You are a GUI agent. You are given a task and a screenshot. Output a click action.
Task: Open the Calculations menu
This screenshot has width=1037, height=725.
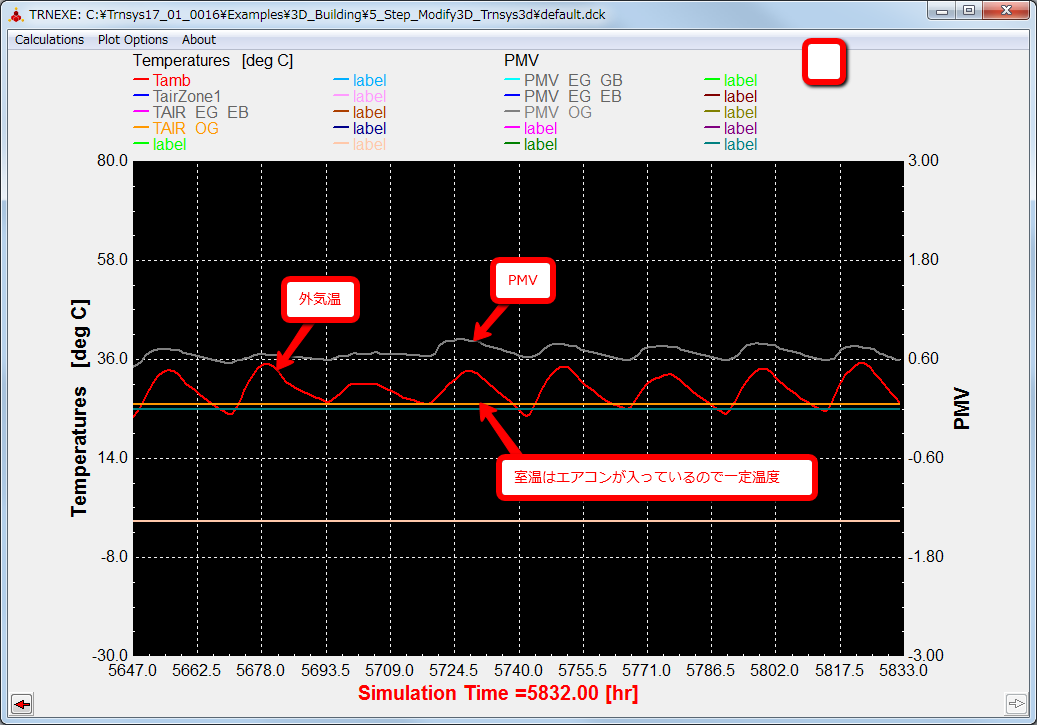[50, 40]
